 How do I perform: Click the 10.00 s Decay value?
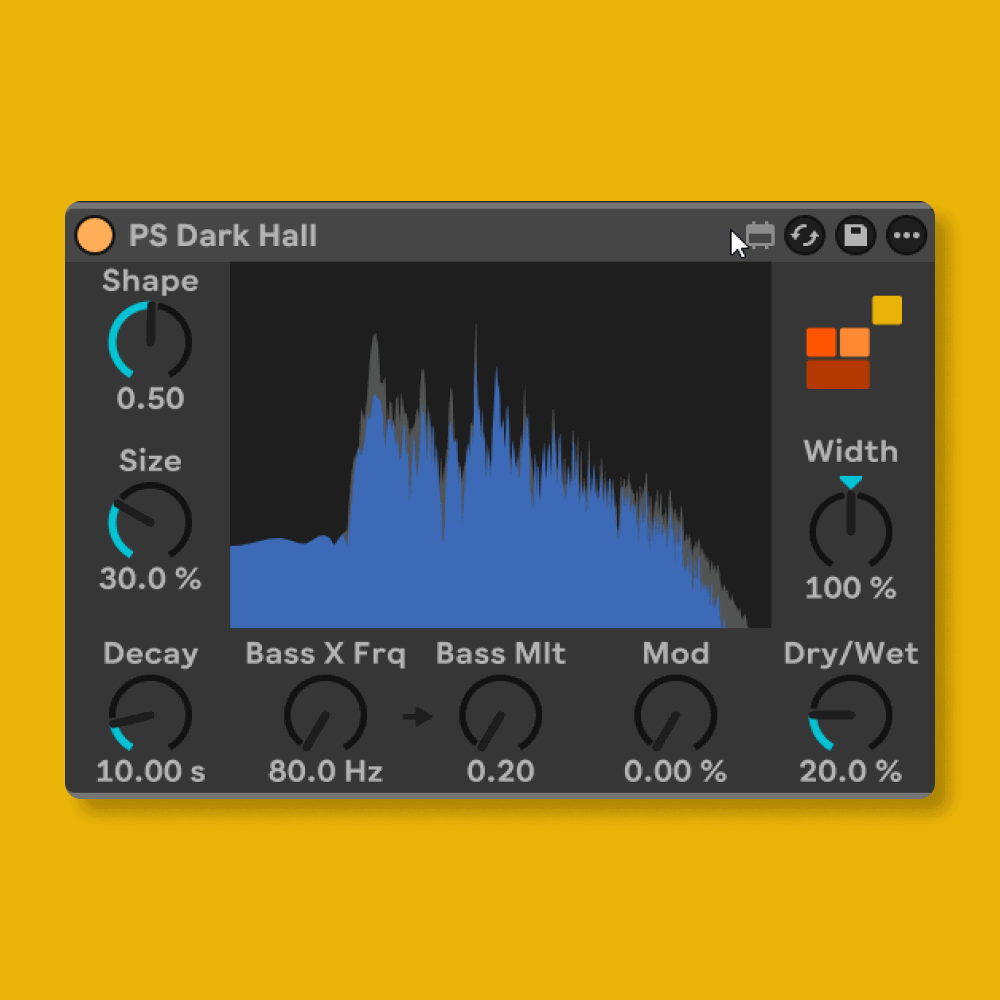(x=150, y=771)
